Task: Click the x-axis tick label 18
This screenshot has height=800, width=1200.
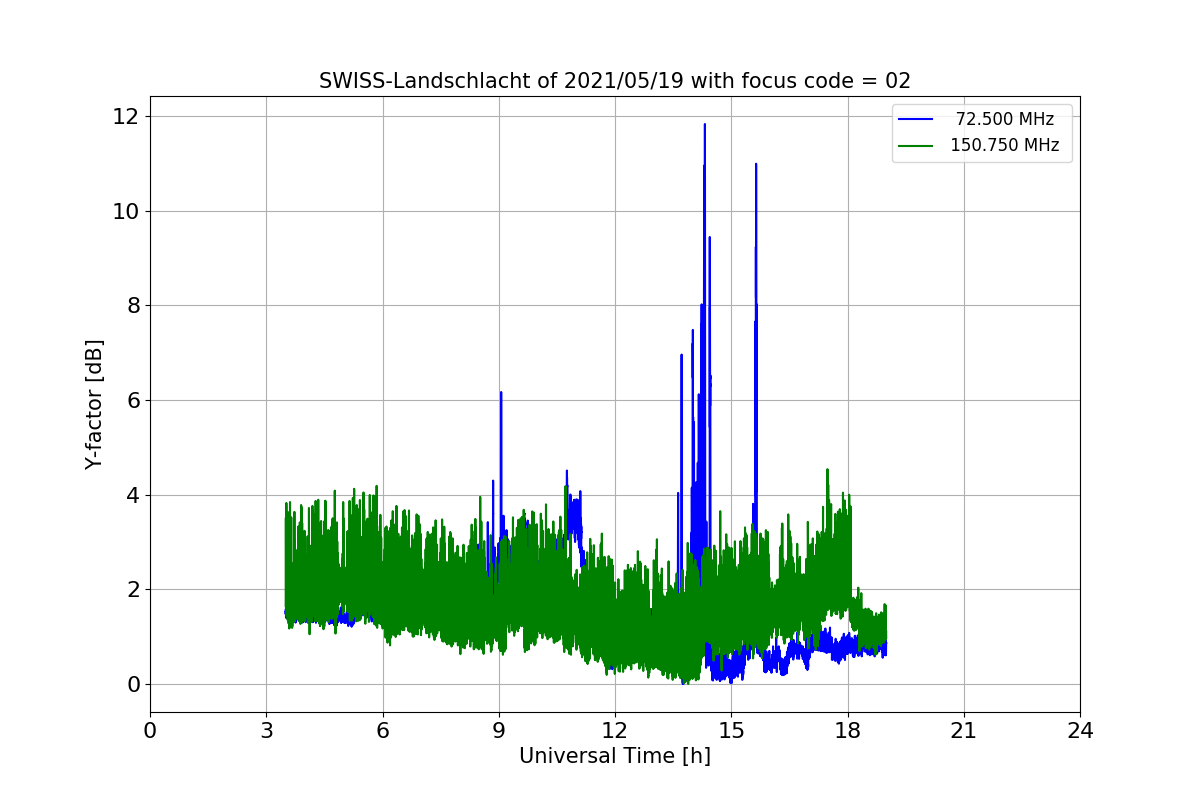Action: [x=848, y=731]
